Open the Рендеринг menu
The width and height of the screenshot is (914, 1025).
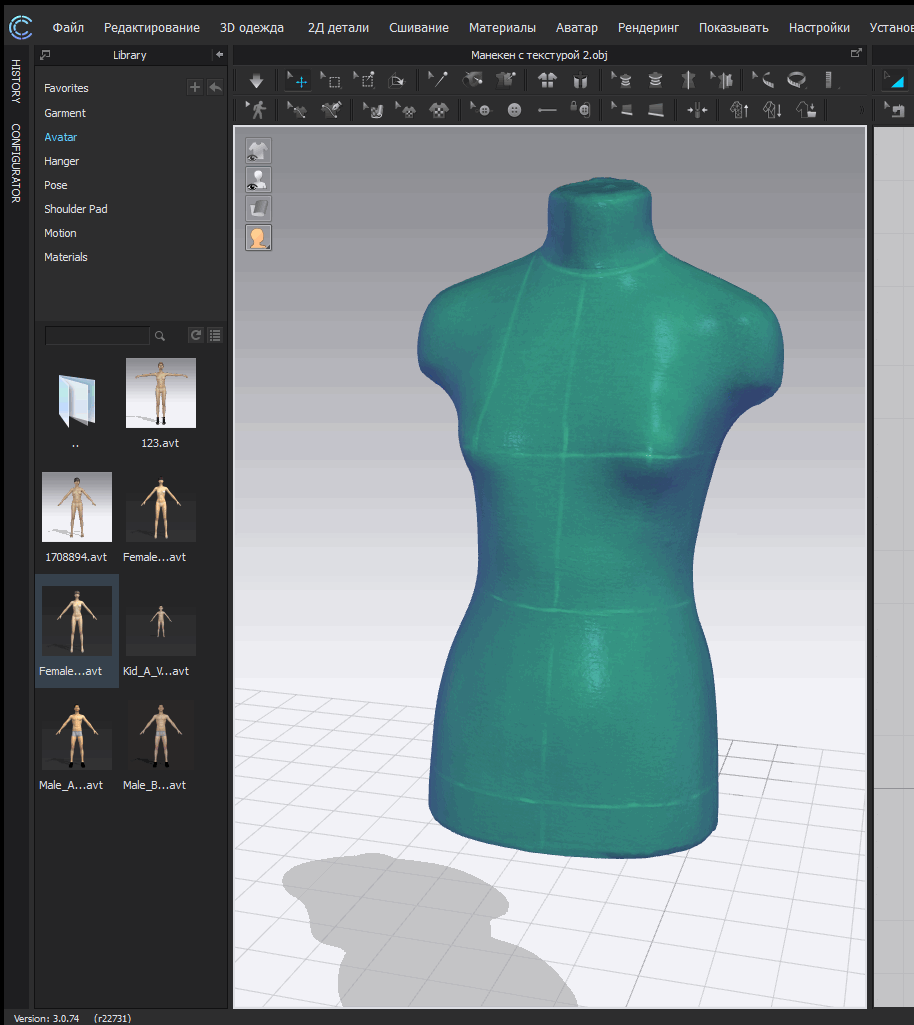coord(648,28)
